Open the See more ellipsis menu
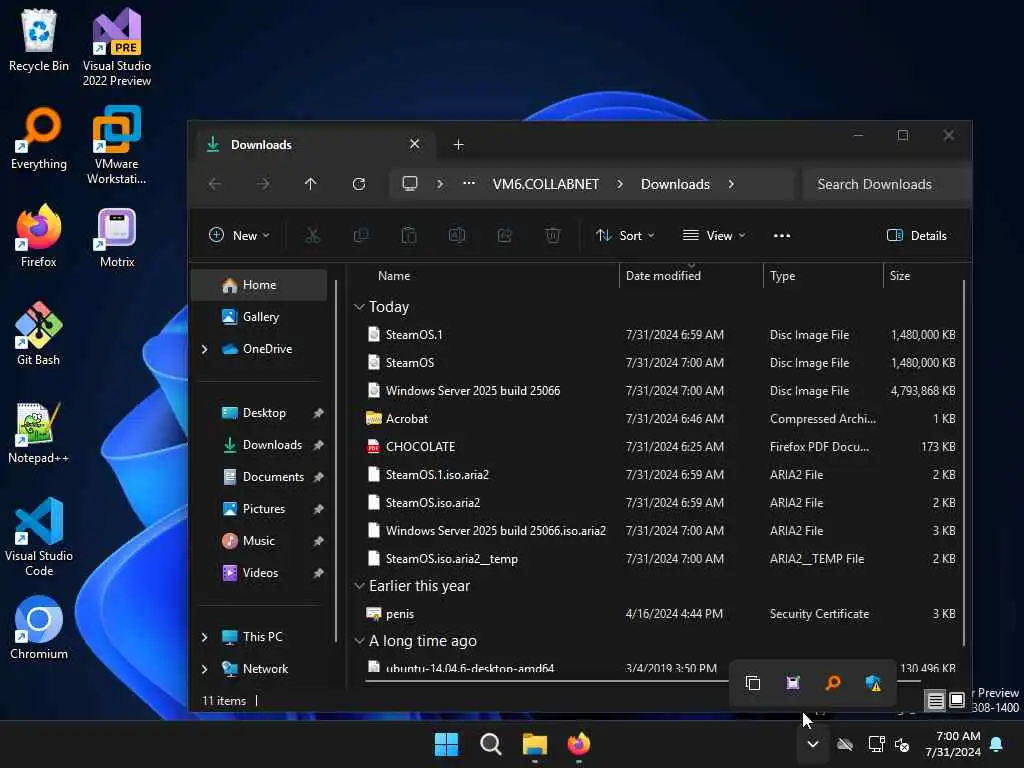Viewport: 1024px width, 768px height. 782,236
